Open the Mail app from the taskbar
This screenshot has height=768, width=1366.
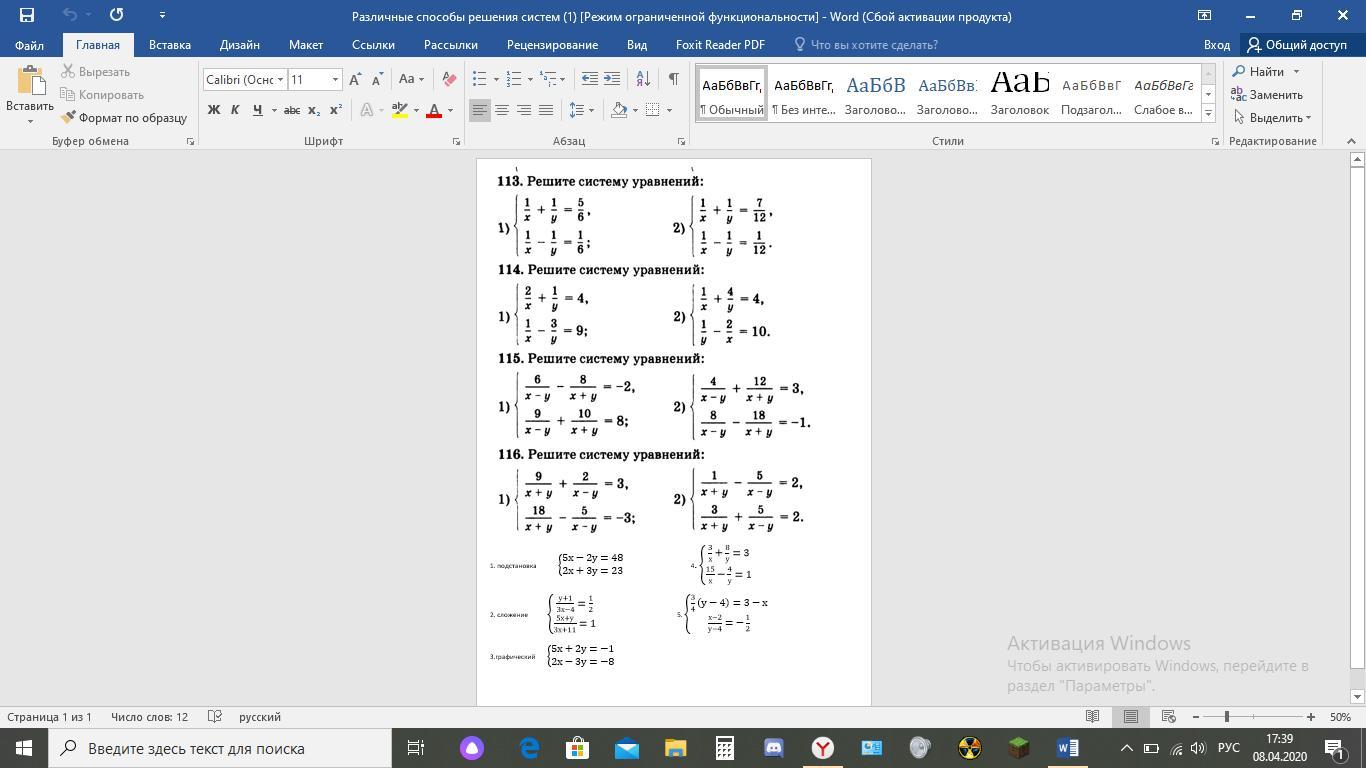626,748
